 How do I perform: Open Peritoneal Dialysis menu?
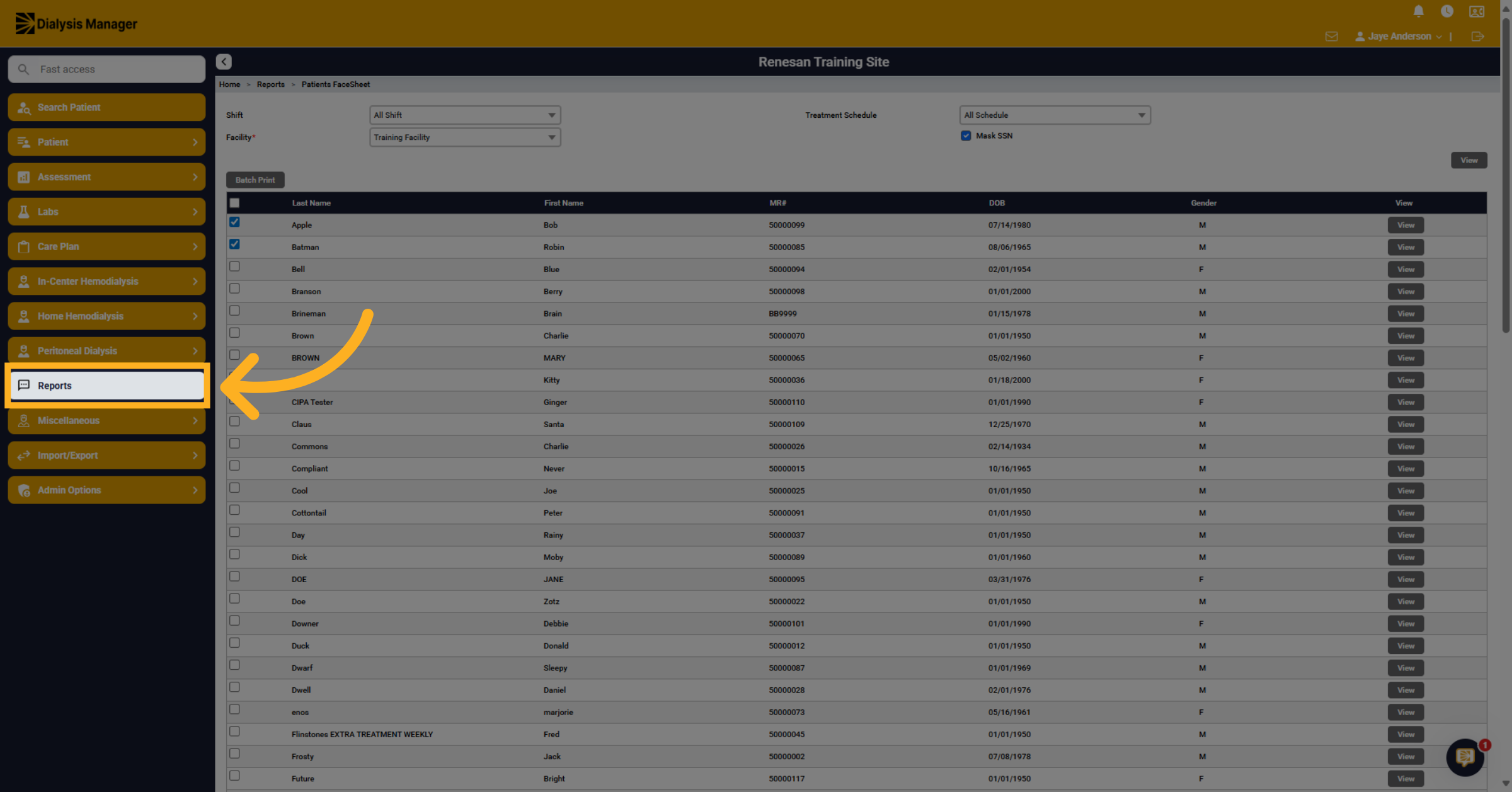tap(106, 351)
